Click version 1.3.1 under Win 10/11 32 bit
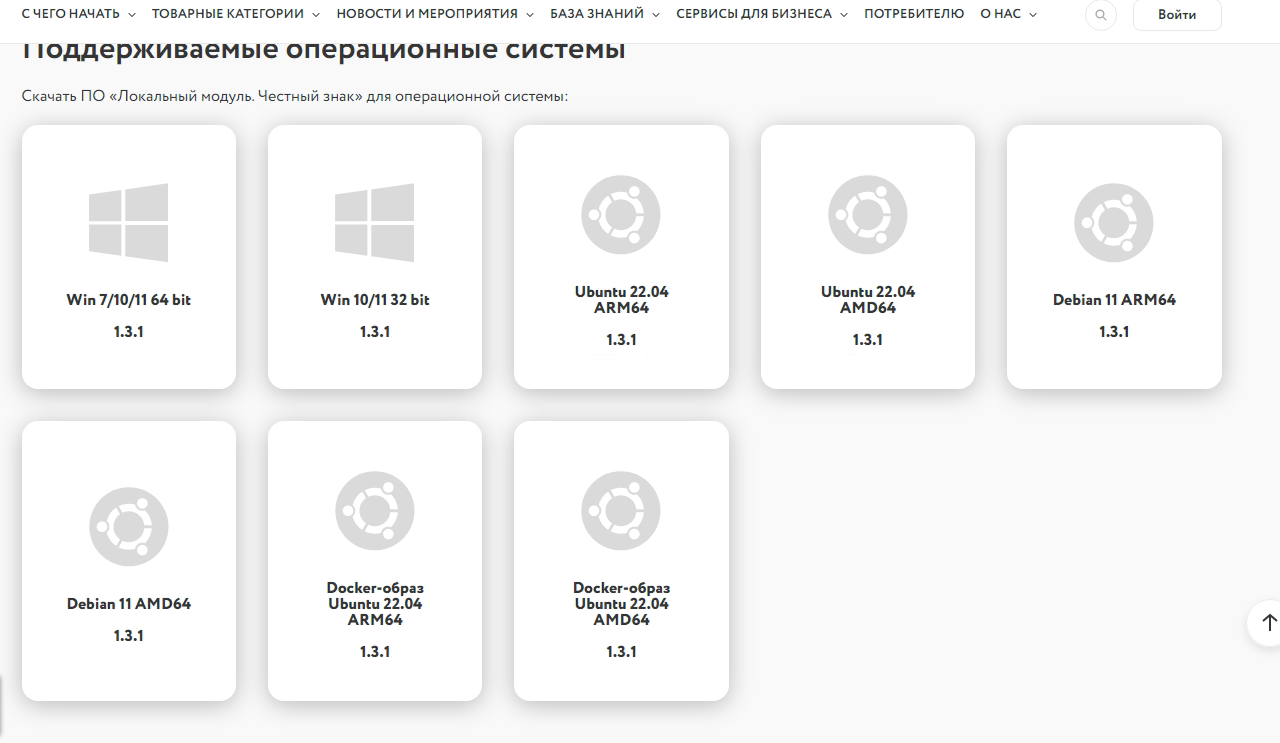Image resolution: width=1280 pixels, height=743 pixels. click(x=375, y=332)
